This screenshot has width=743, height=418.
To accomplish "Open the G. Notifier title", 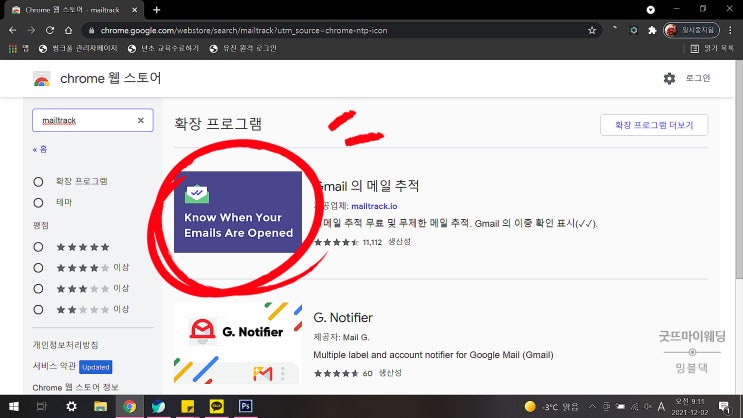I will [343, 318].
